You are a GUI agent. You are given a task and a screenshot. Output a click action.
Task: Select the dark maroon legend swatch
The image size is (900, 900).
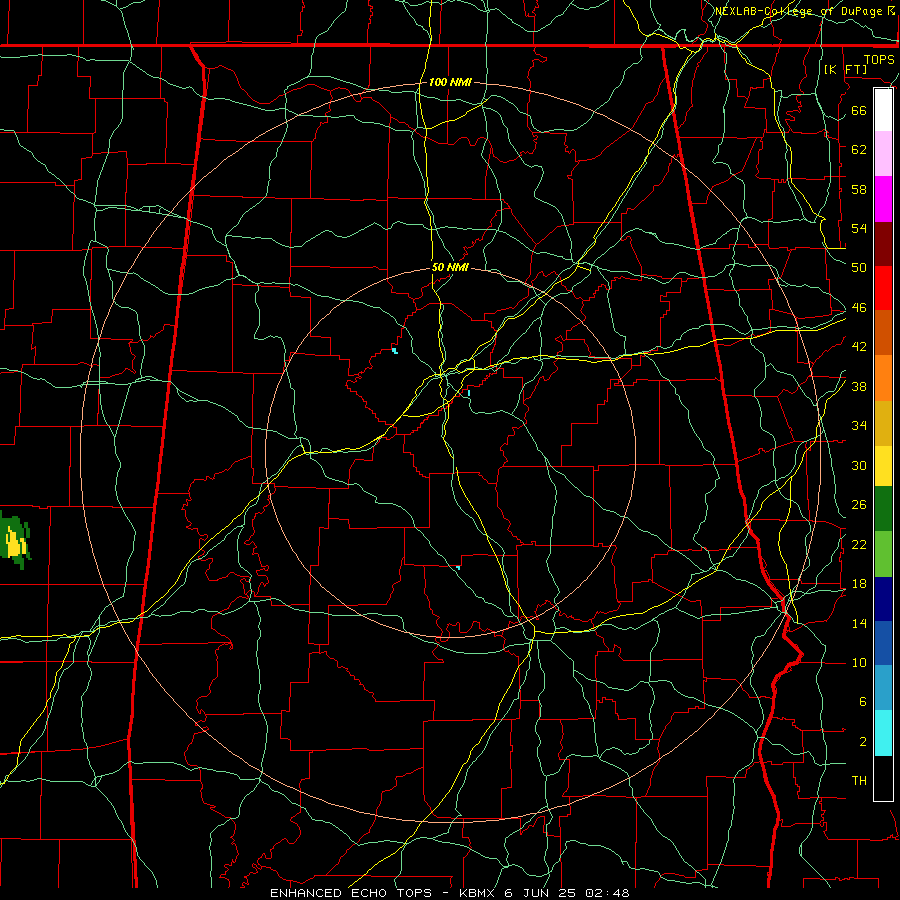883,244
